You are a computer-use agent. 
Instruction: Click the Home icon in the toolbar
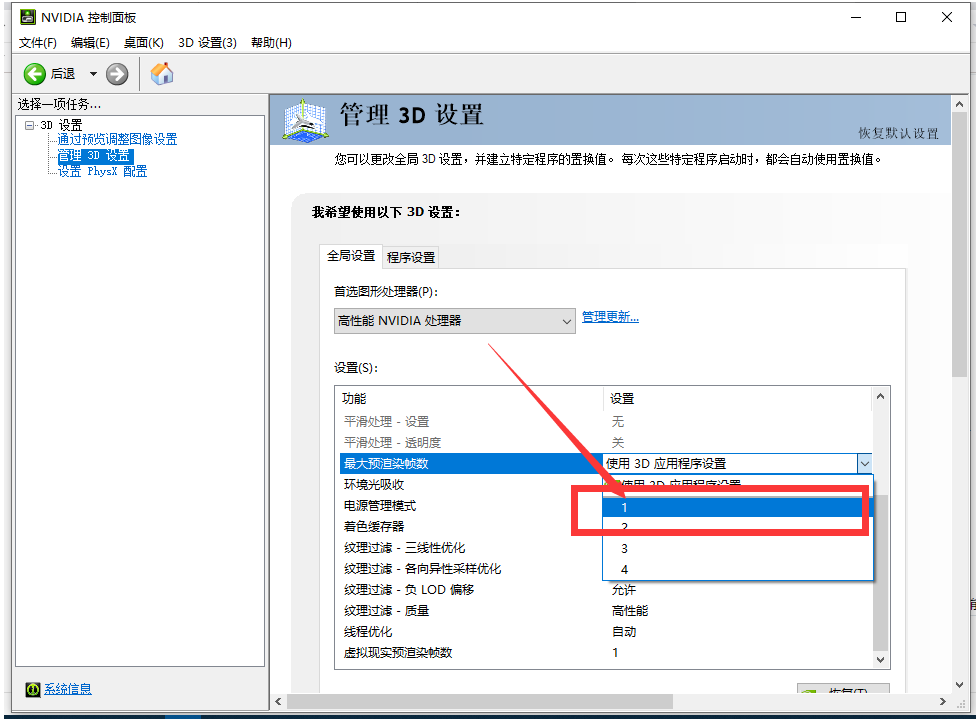(162, 73)
